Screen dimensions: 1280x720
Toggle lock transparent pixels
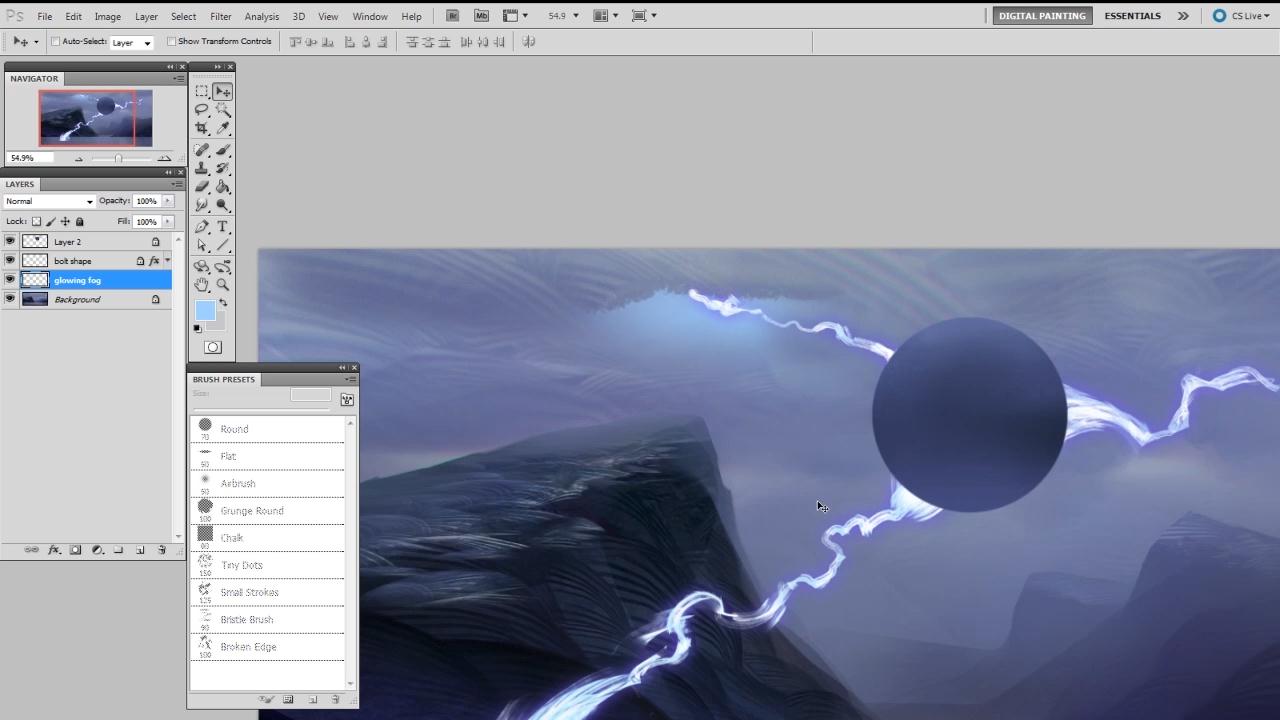37,222
